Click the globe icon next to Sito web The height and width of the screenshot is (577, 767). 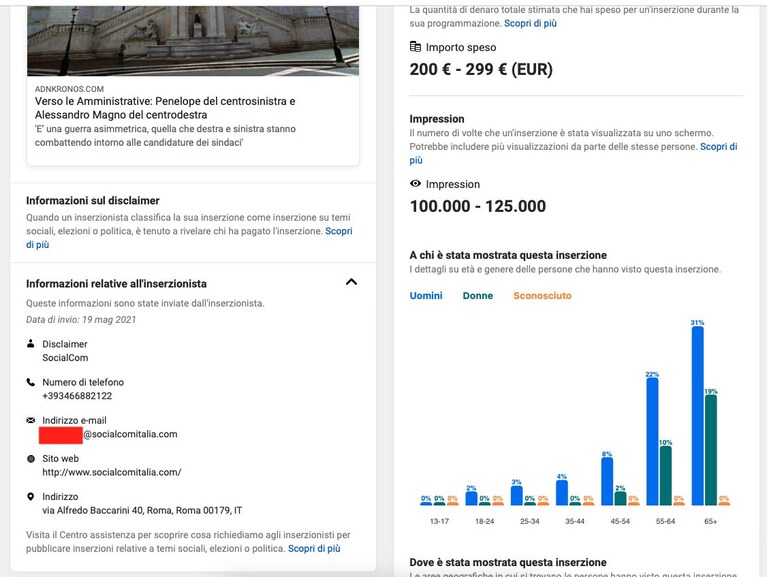pos(30,459)
